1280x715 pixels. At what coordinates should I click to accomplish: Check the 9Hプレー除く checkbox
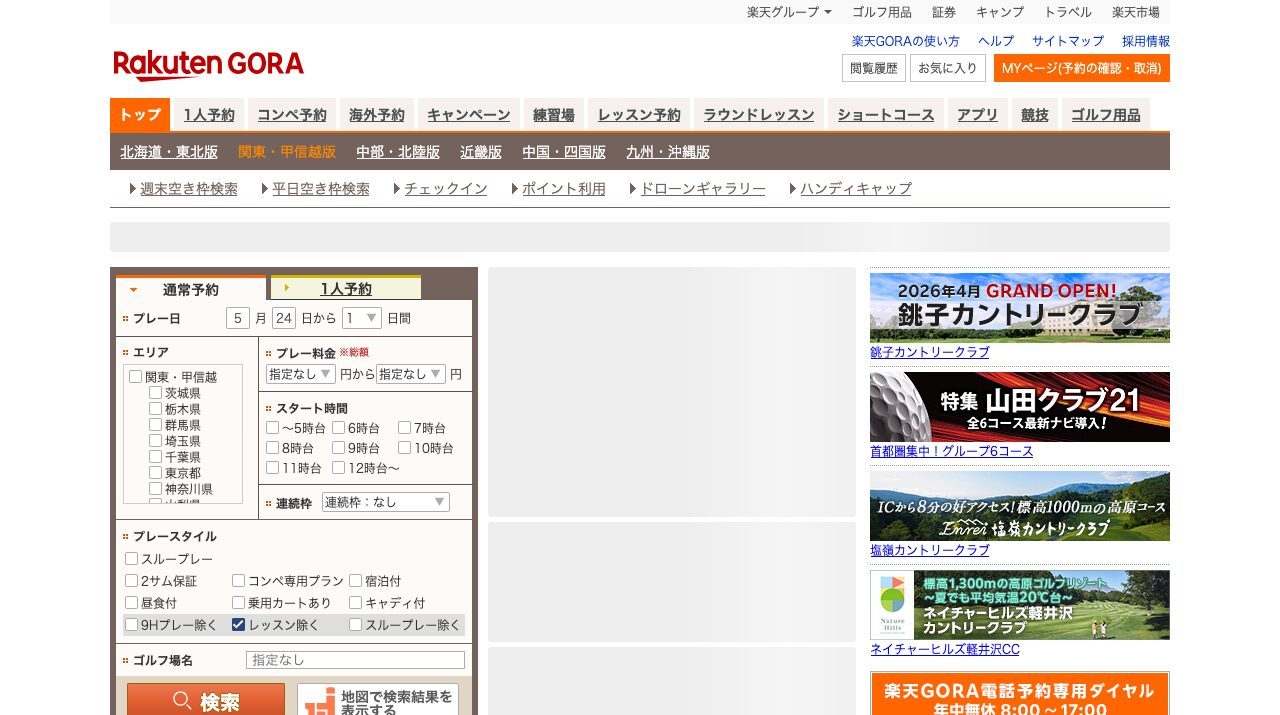tap(131, 625)
